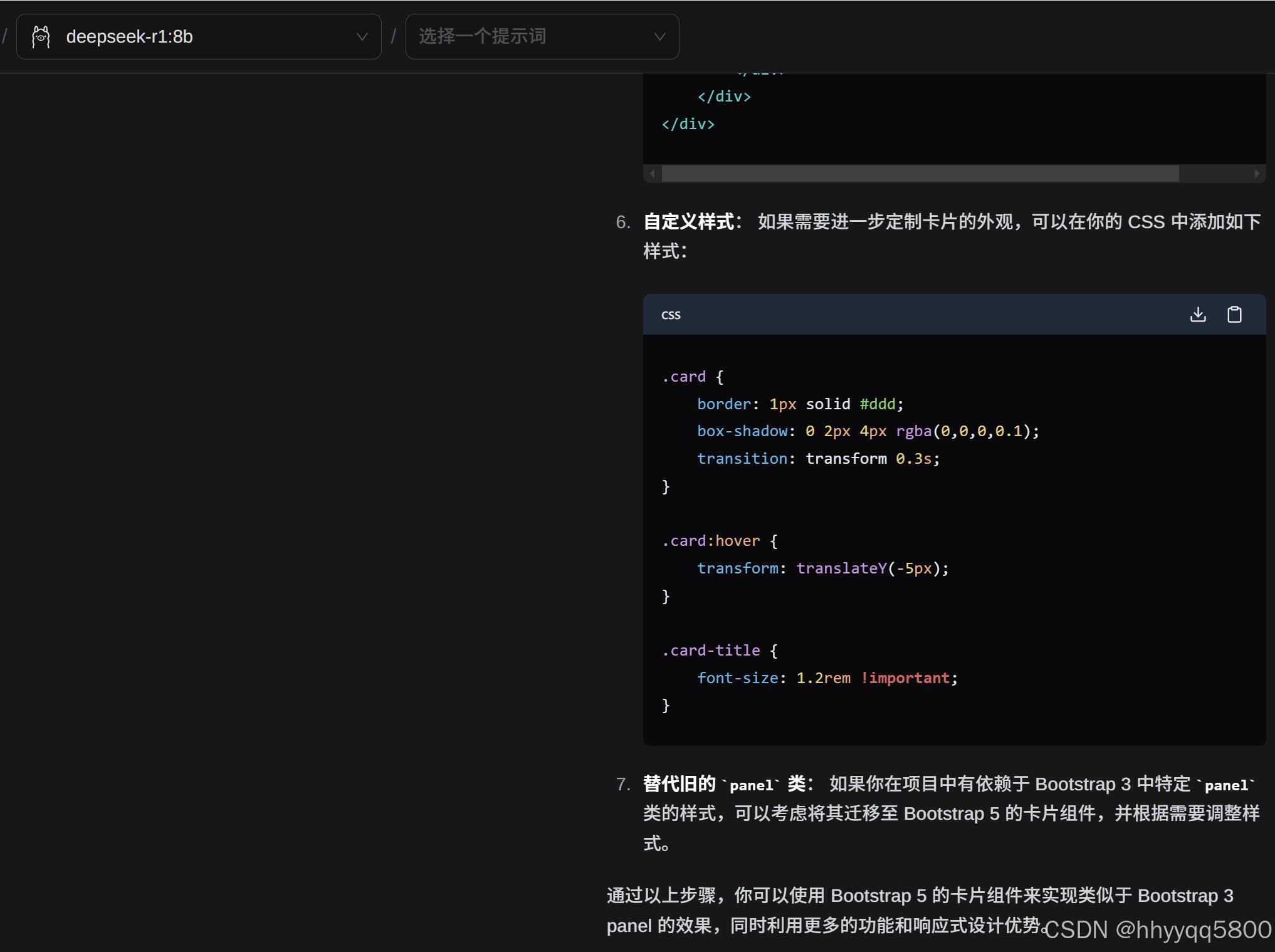Click the .card-title selector in the code
1275x952 pixels.
[x=711, y=651]
